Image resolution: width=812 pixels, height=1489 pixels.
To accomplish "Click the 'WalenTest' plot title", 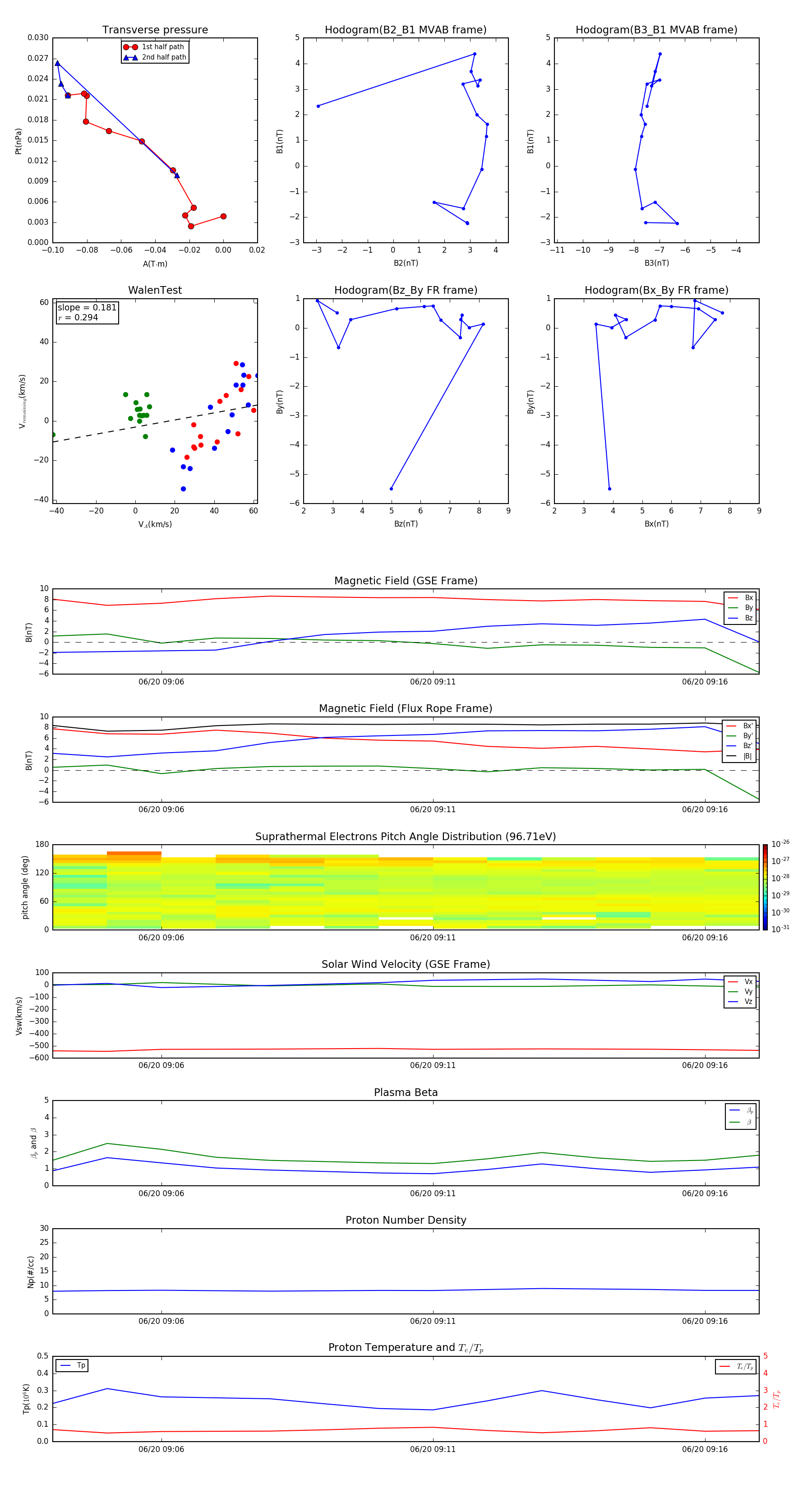I will point(155,290).
